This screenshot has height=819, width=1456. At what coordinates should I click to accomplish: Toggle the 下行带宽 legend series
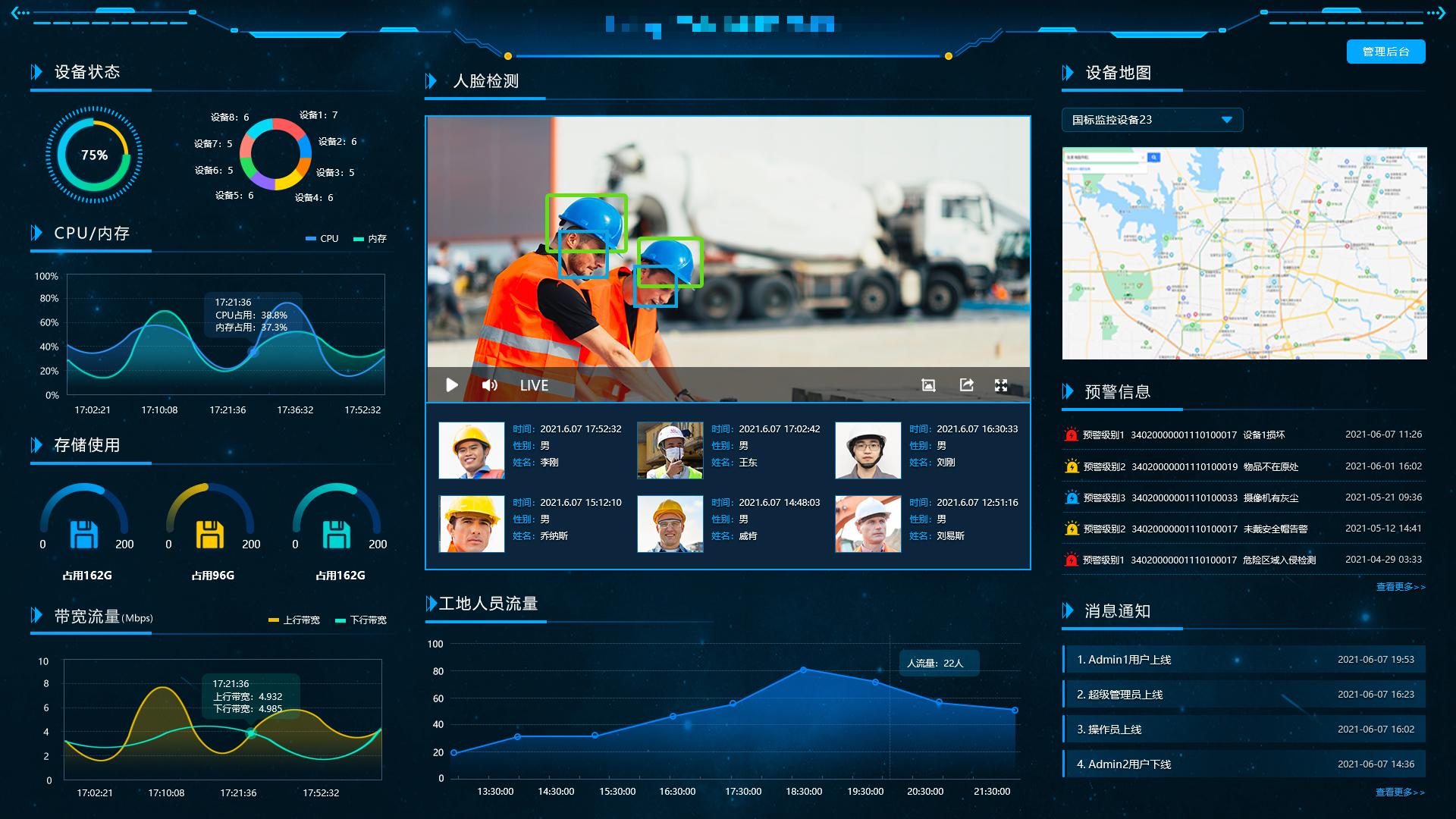pyautogui.click(x=361, y=620)
